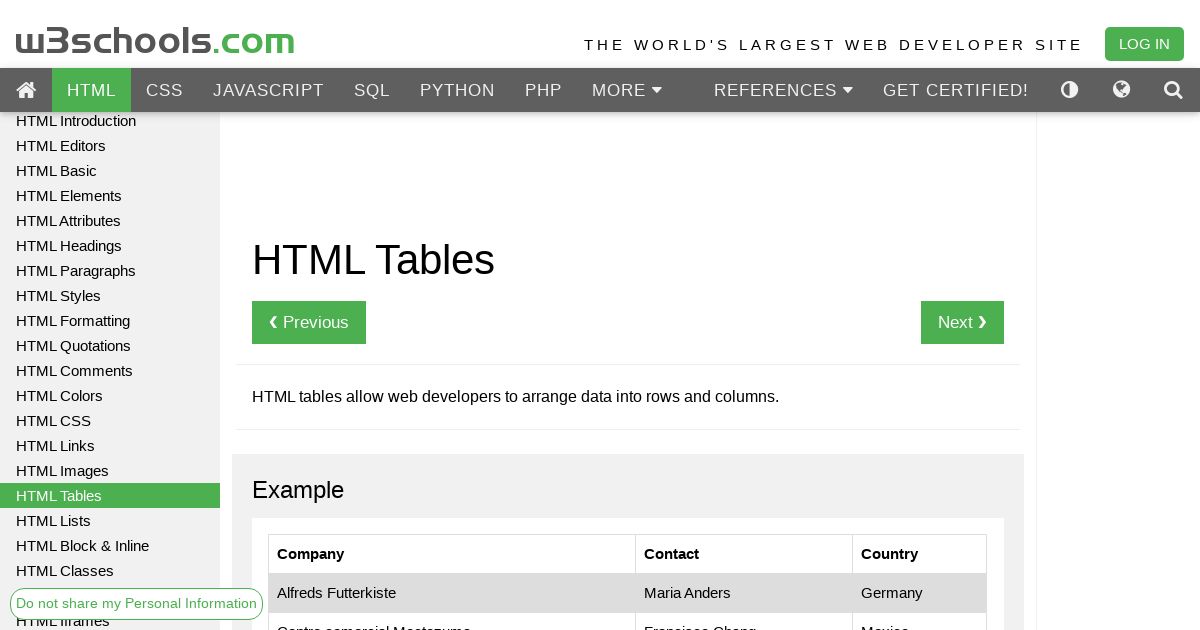Toggle dark mode contrast icon

pos(1069,90)
